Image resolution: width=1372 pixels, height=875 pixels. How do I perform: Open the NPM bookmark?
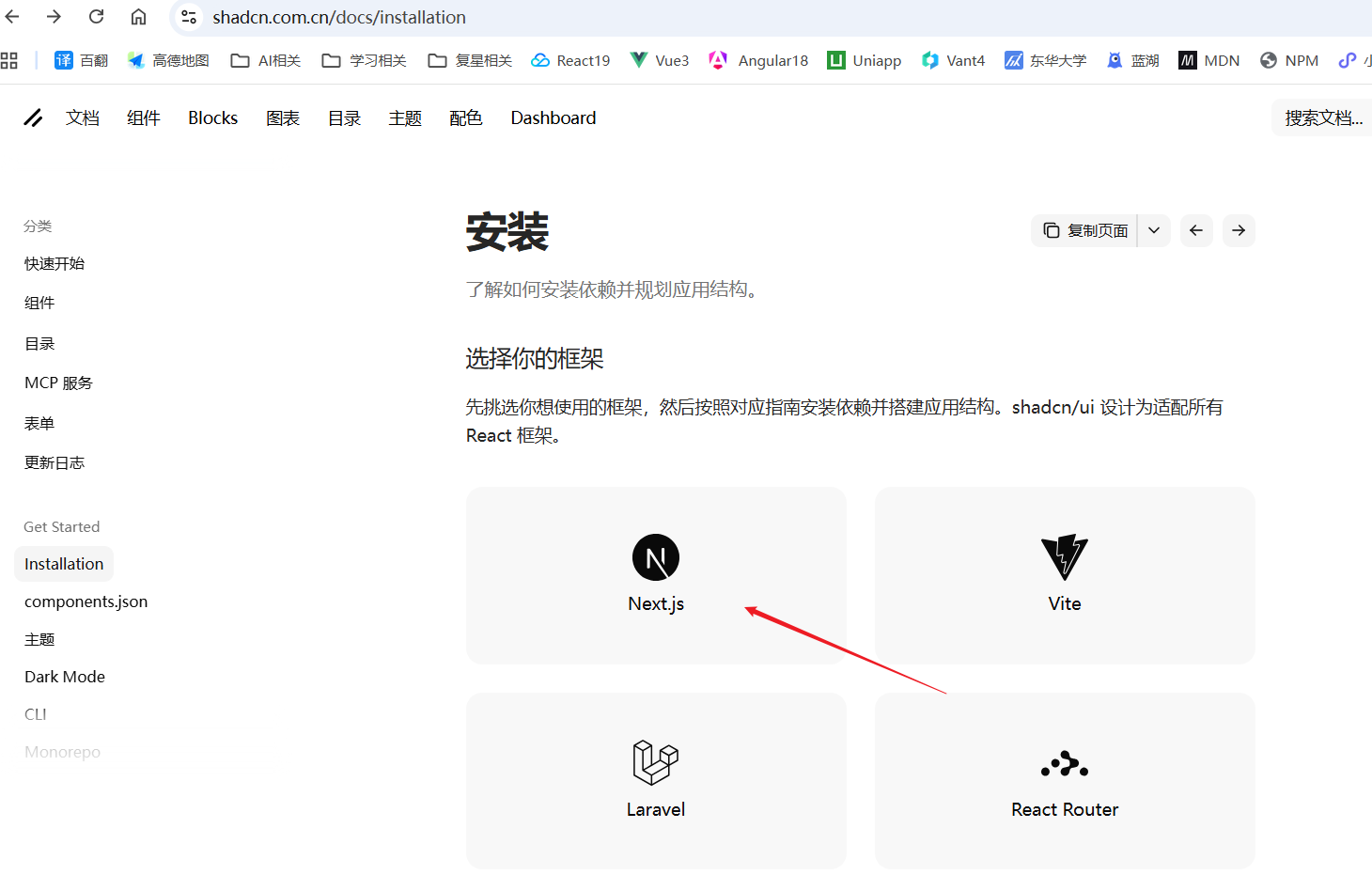pyautogui.click(x=1289, y=59)
